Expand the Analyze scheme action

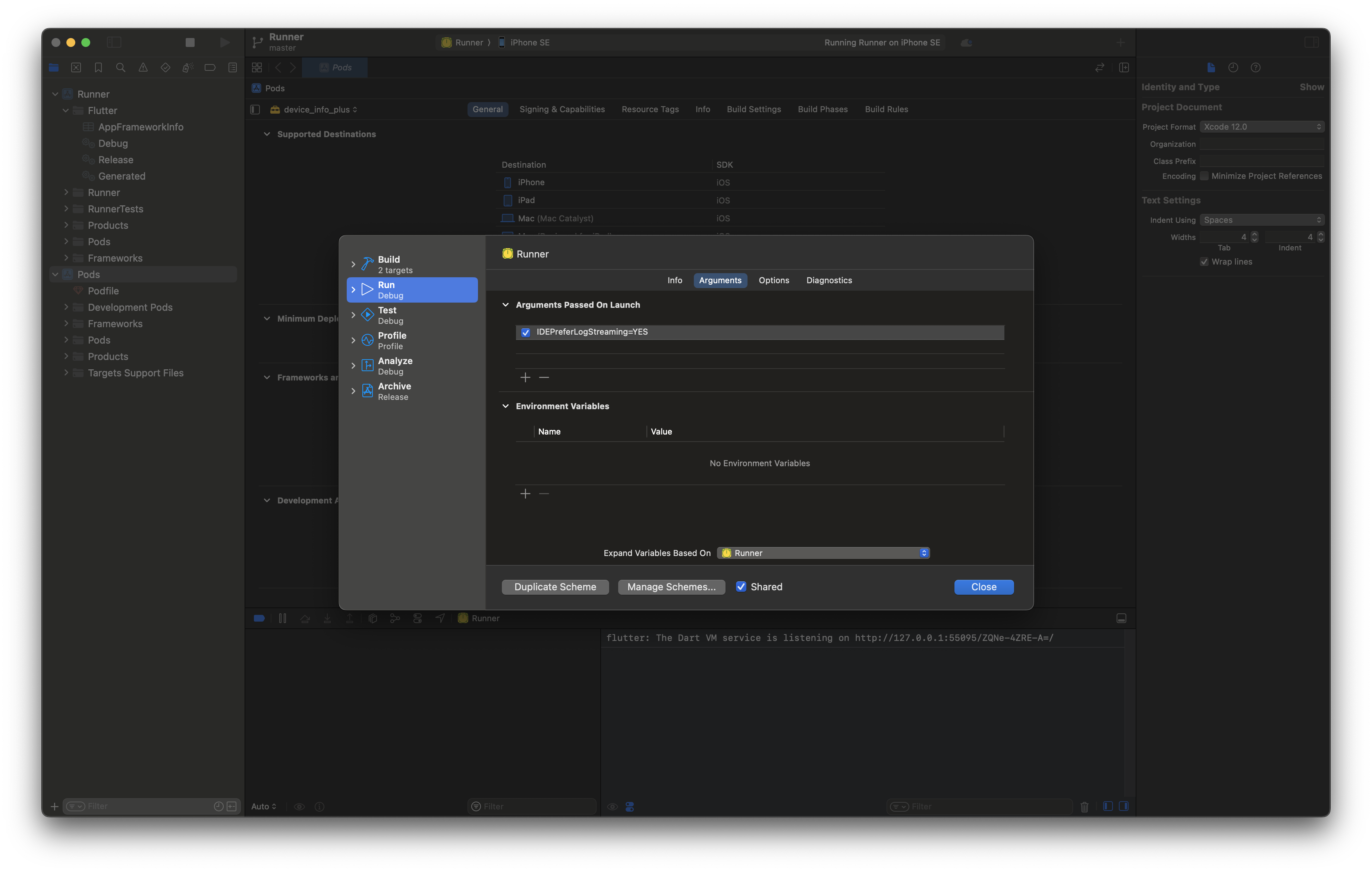point(353,366)
